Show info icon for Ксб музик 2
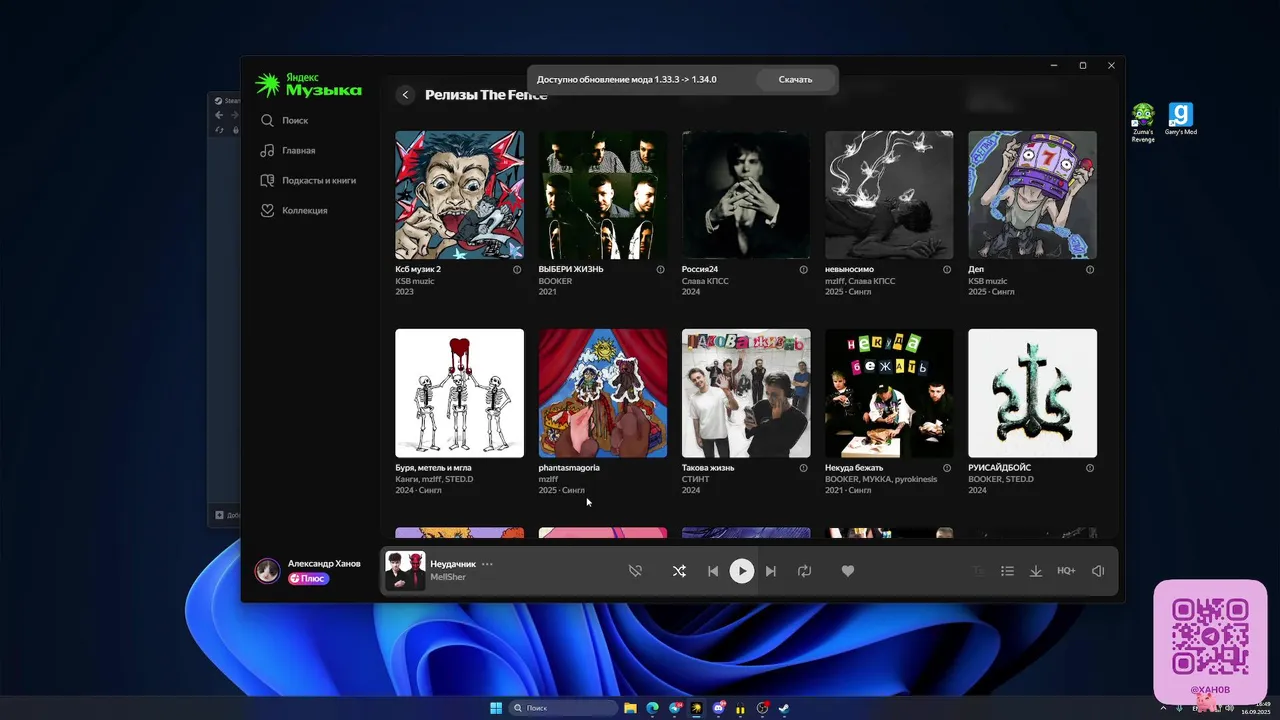 517,269
